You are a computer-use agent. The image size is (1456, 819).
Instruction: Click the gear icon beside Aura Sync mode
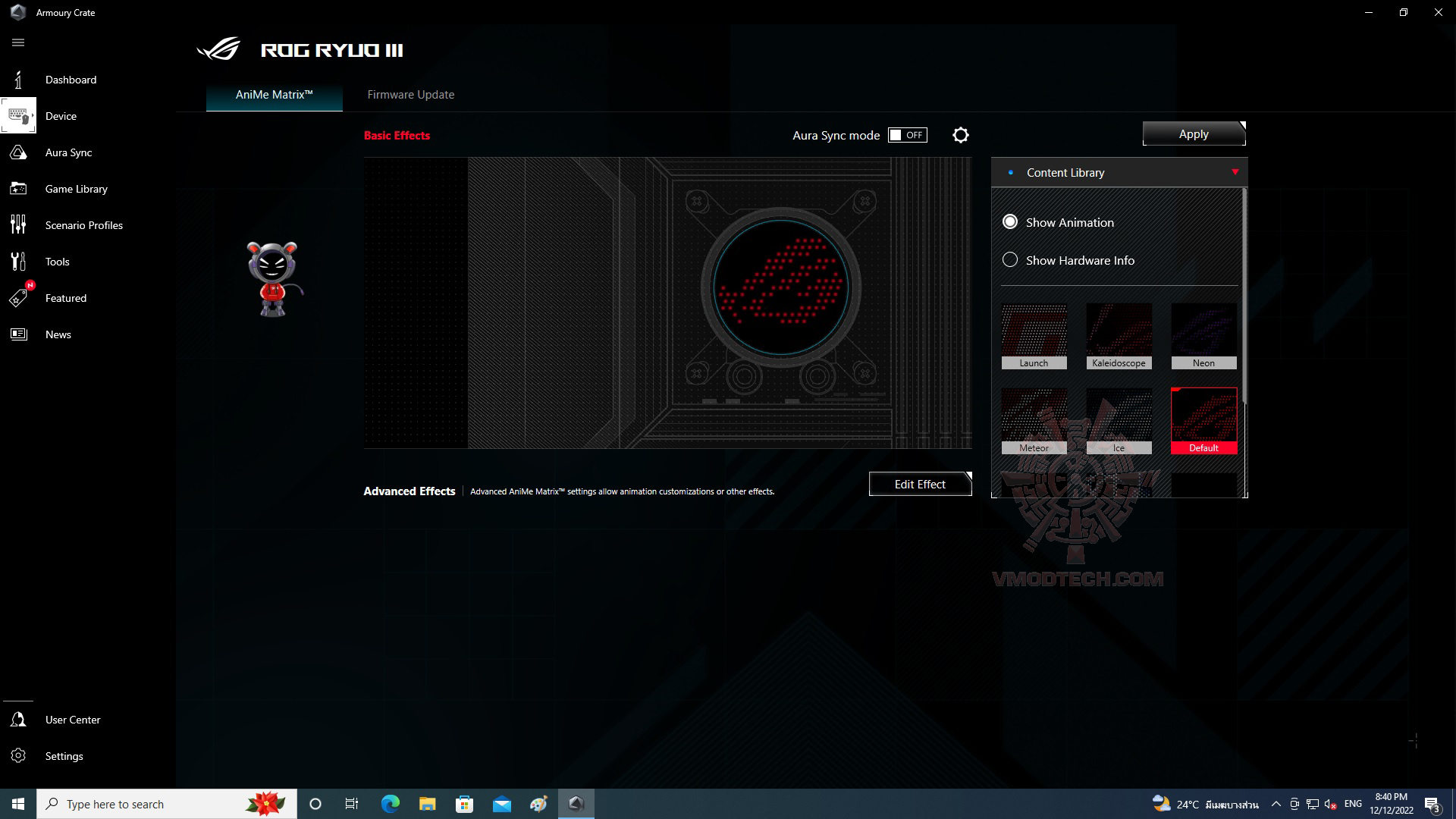click(x=961, y=135)
